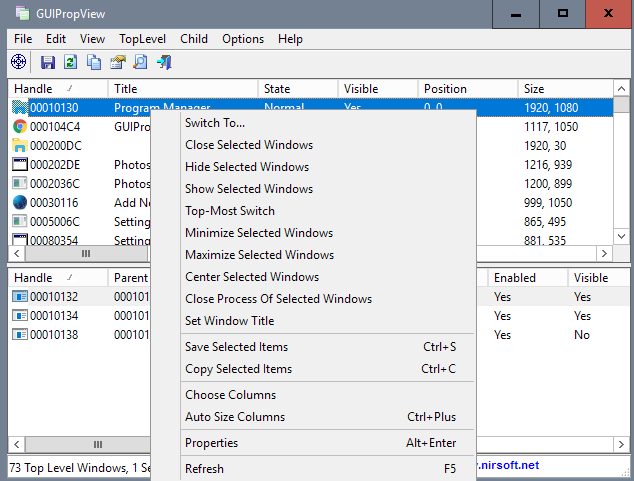This screenshot has height=481, width=634.
Task: Sort child list by Handle column header
Action: point(58,278)
